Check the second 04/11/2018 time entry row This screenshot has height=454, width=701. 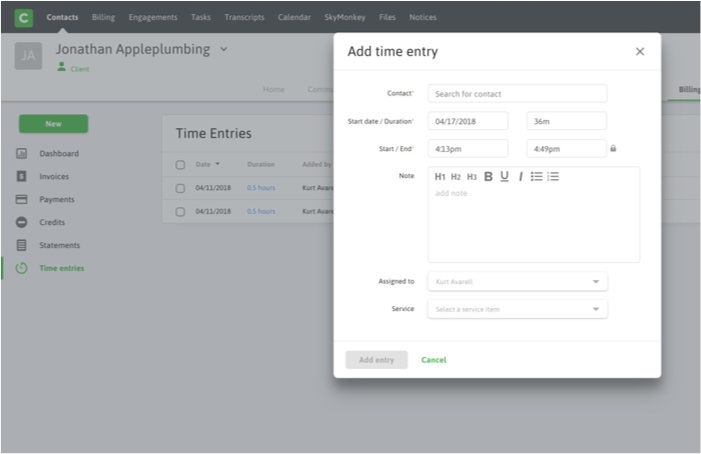[180, 211]
